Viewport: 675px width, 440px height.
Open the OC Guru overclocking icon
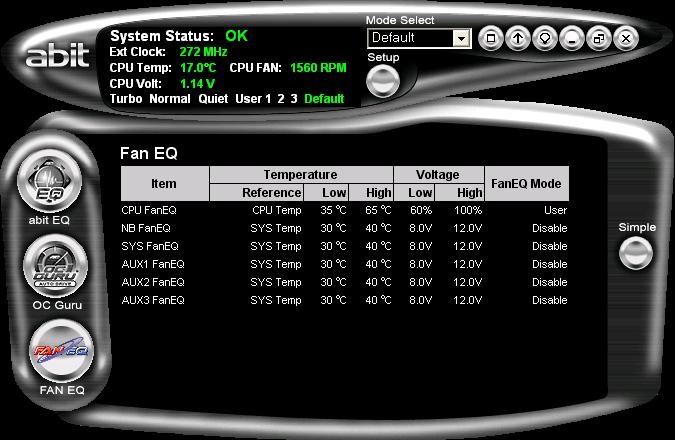(x=56, y=266)
